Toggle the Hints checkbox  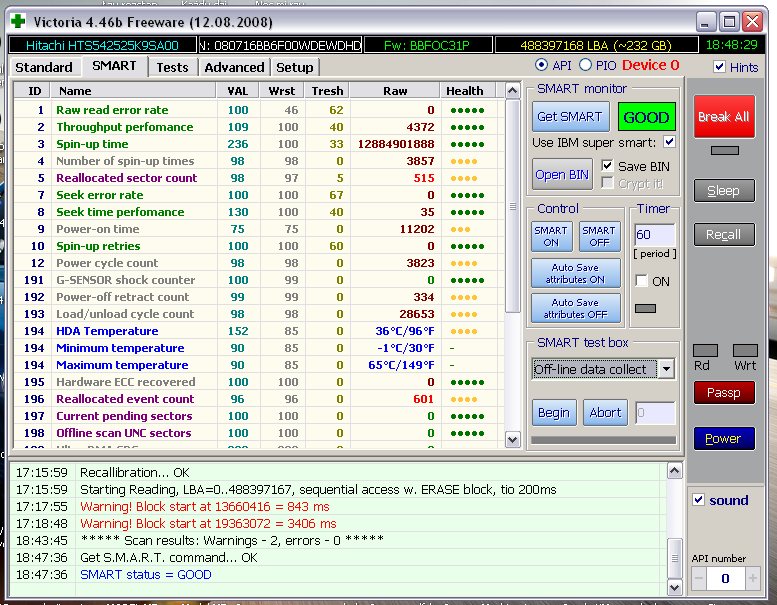tap(720, 66)
